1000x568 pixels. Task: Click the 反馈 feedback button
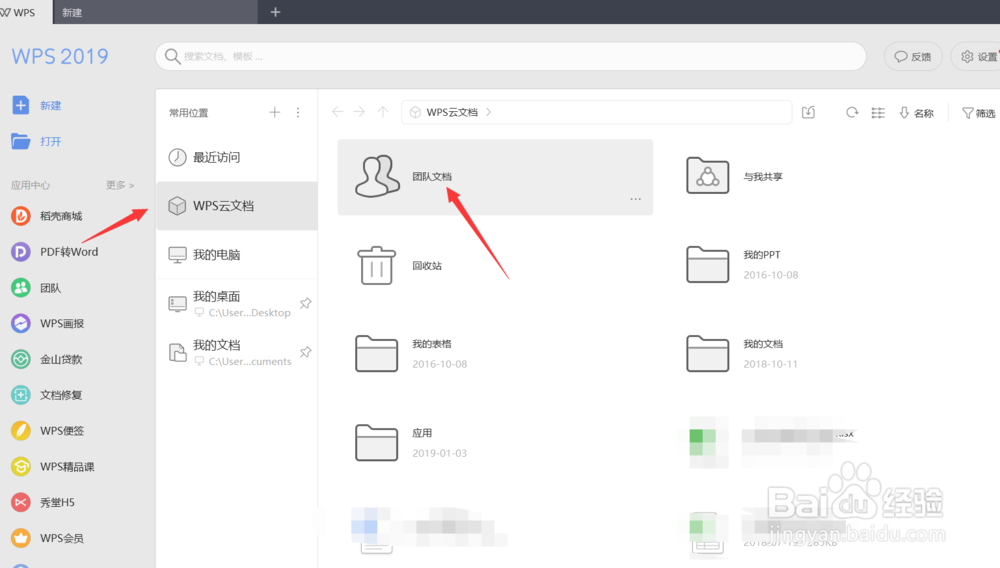pyautogui.click(x=913, y=57)
